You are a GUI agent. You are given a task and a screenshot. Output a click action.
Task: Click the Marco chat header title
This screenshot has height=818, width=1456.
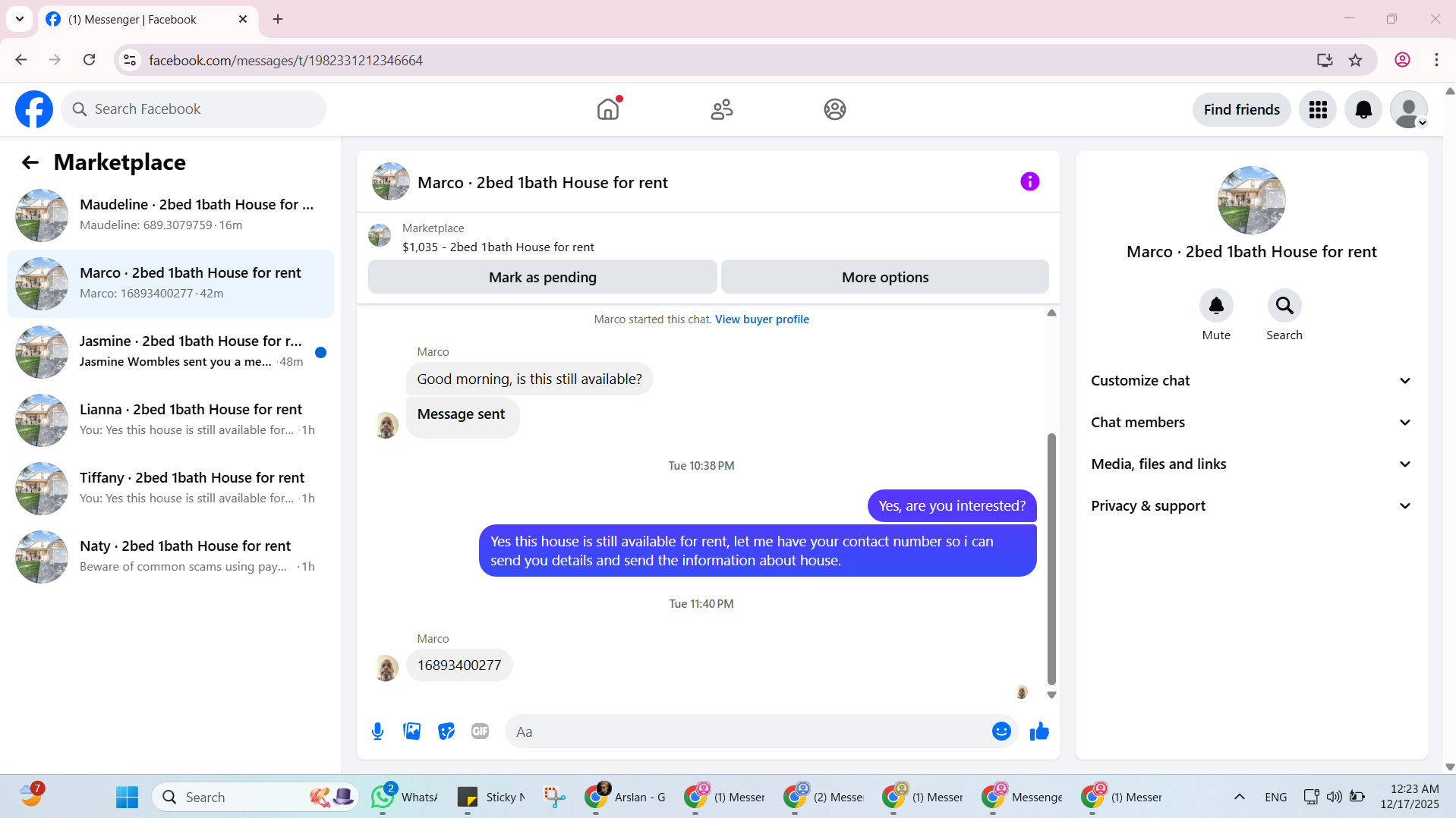pos(543,183)
